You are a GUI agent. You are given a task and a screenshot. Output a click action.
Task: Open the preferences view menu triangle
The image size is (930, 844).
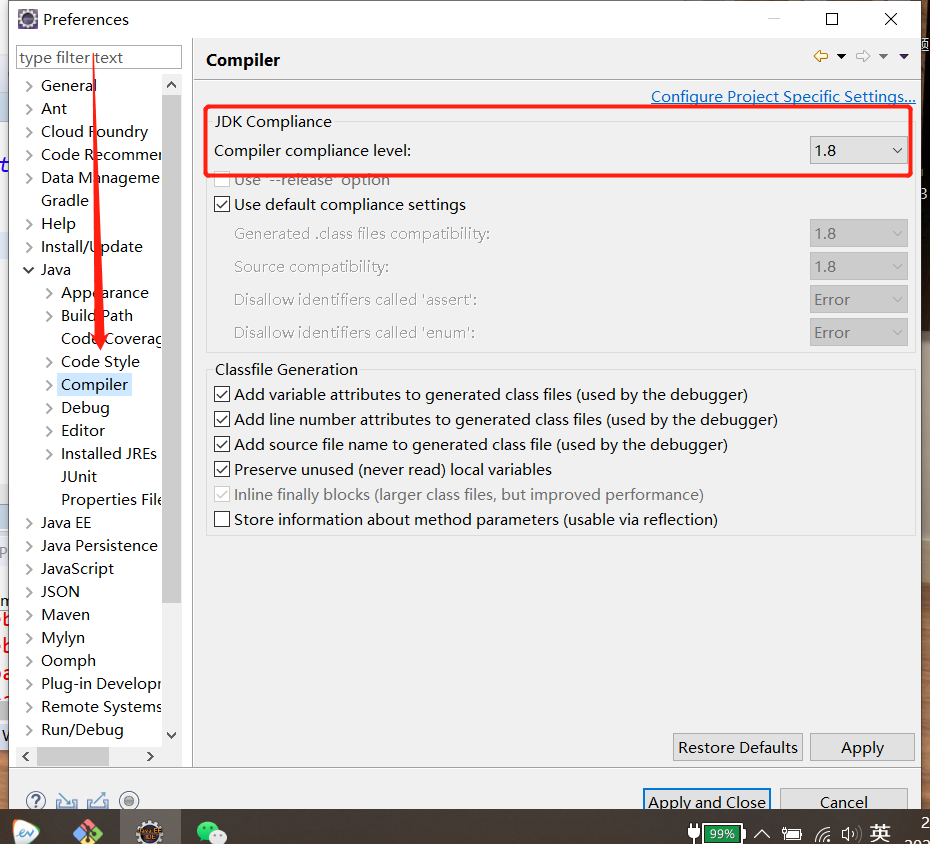tap(904, 56)
